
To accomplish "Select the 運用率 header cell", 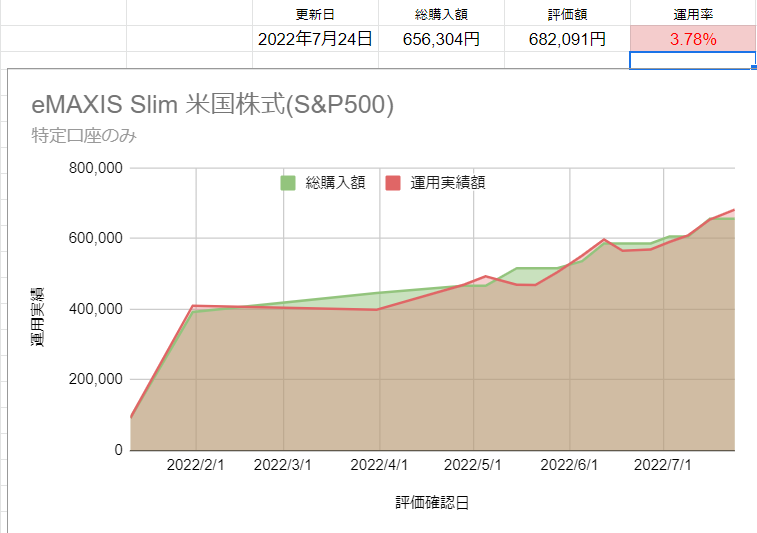I will [693, 13].
